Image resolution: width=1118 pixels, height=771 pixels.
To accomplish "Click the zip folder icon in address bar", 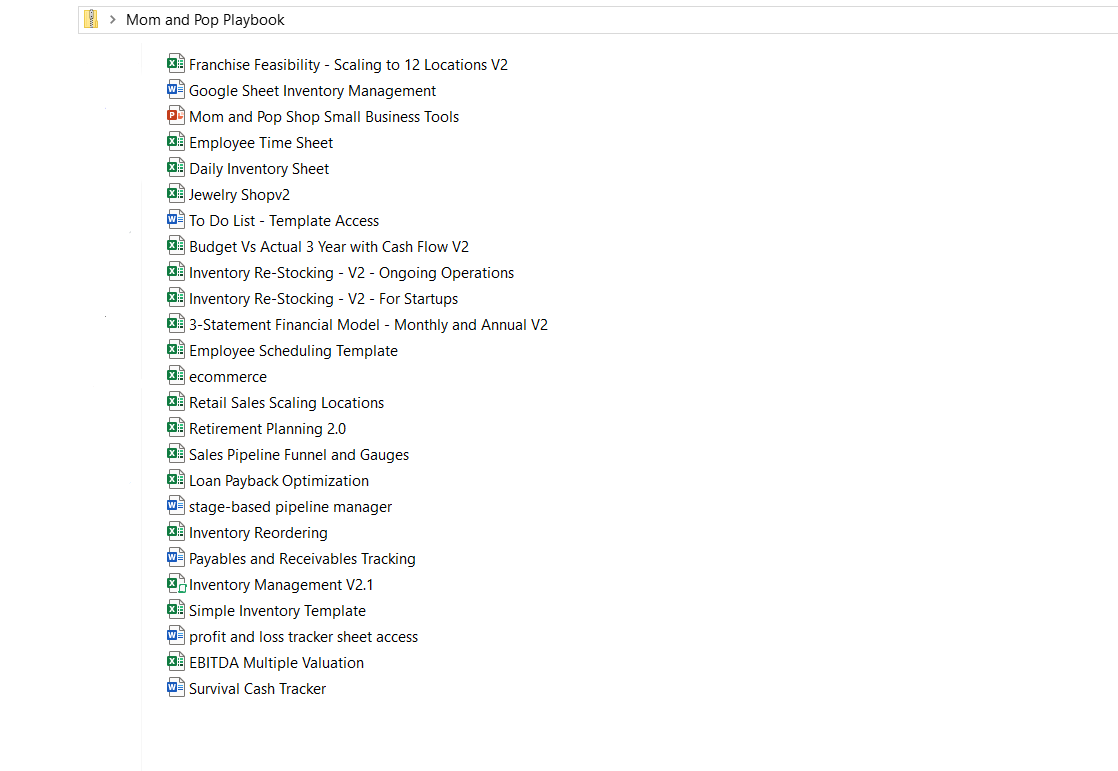I will [91, 19].
